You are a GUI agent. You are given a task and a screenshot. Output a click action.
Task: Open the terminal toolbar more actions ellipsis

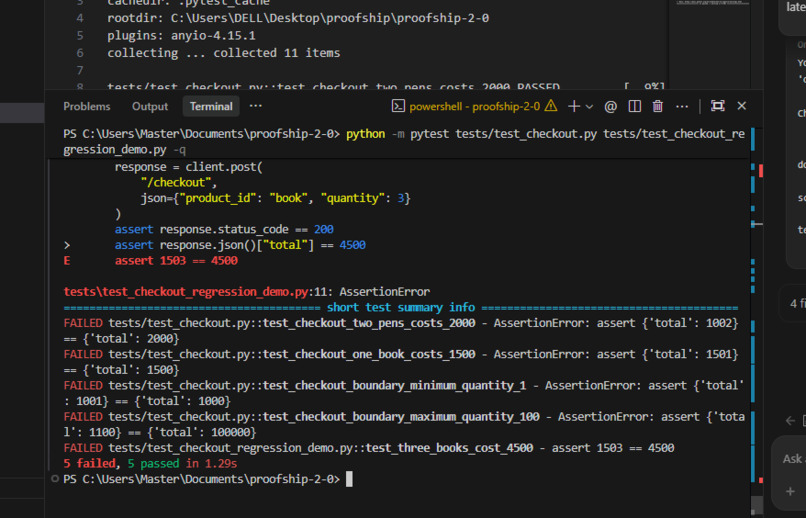pos(682,106)
